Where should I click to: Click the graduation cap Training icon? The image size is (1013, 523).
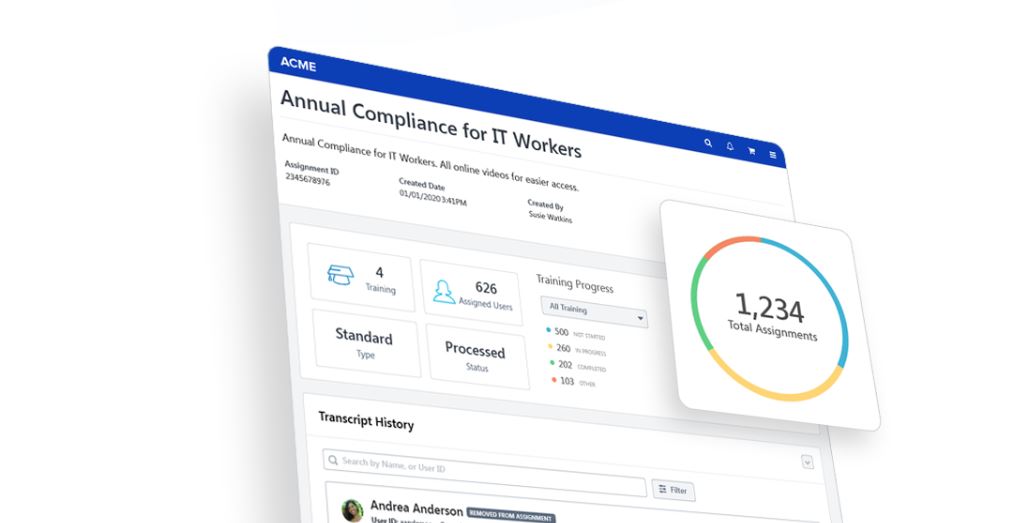point(340,274)
